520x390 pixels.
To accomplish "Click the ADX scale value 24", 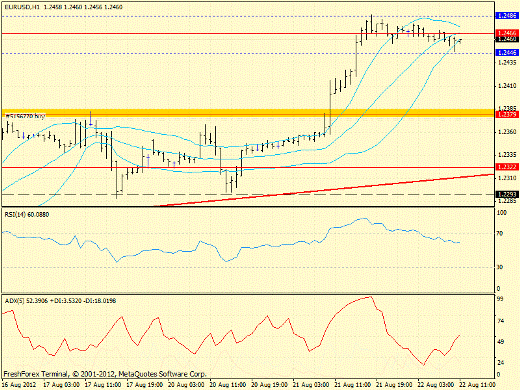I will coord(500,362).
